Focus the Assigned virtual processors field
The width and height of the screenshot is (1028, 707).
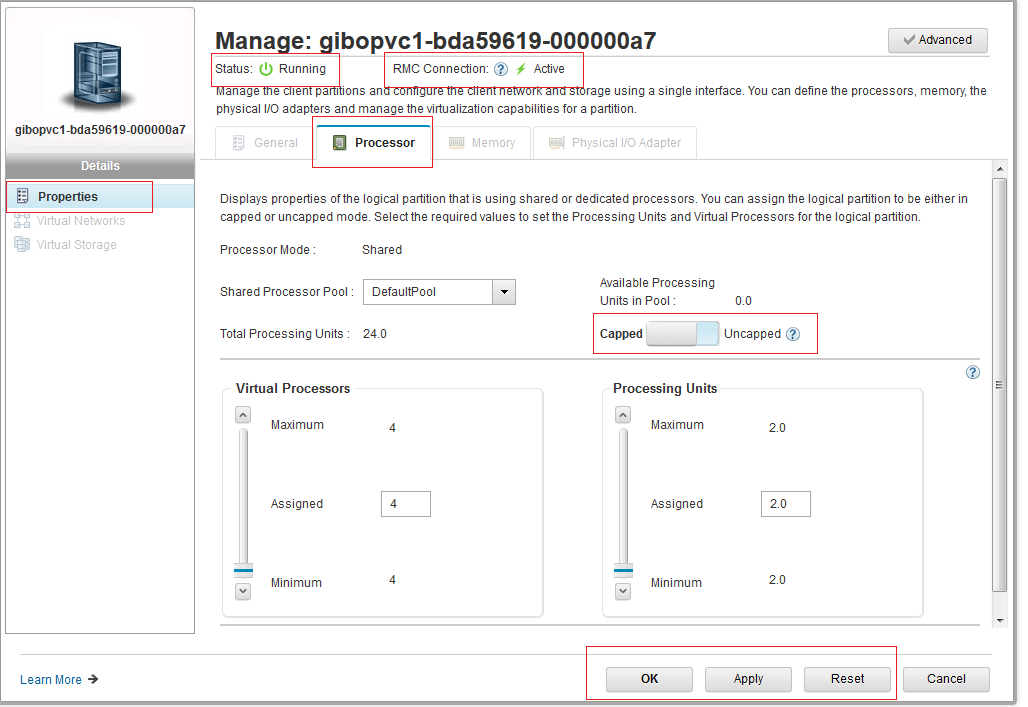point(406,504)
